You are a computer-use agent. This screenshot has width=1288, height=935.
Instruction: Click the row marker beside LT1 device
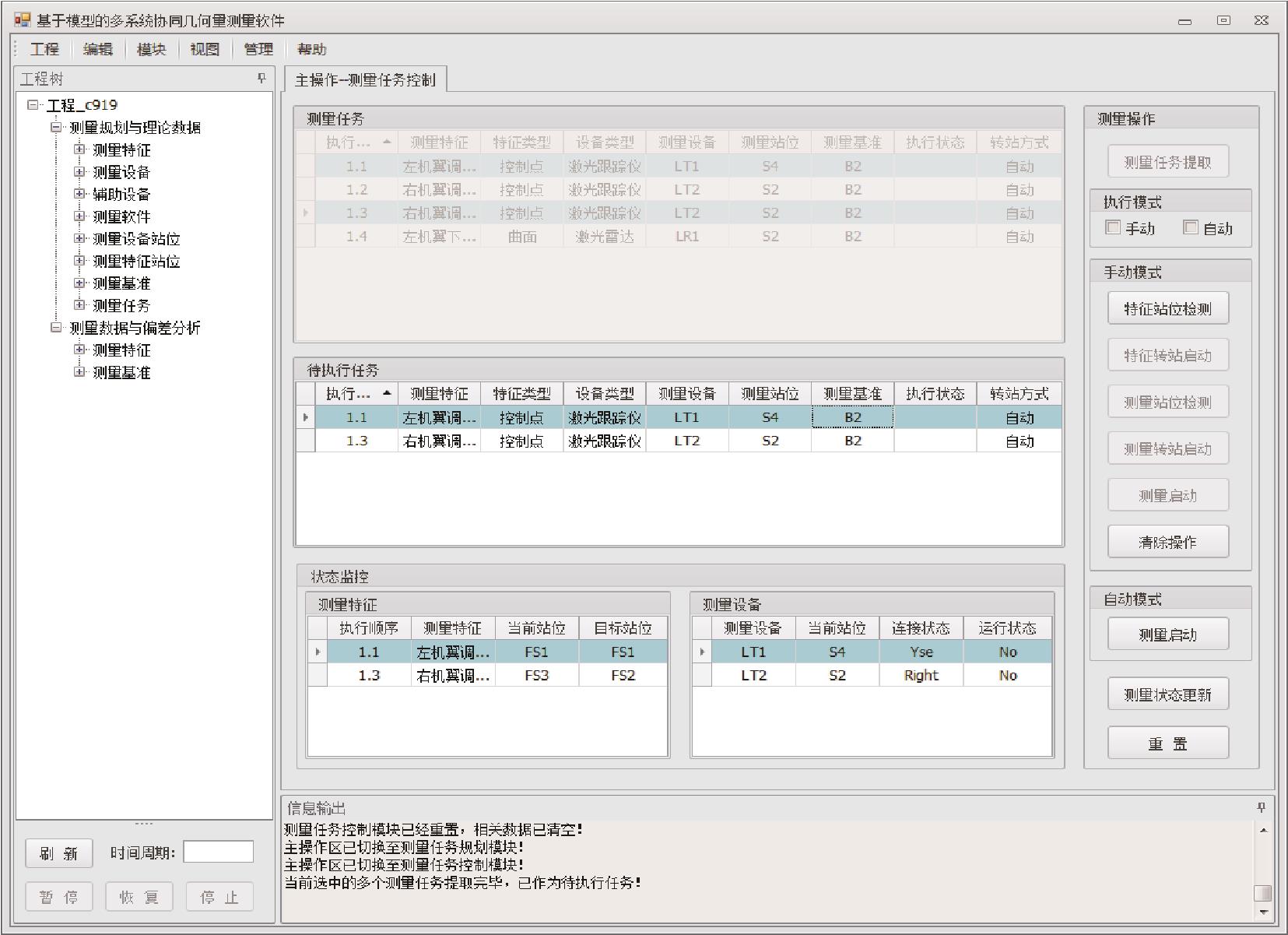(x=702, y=652)
